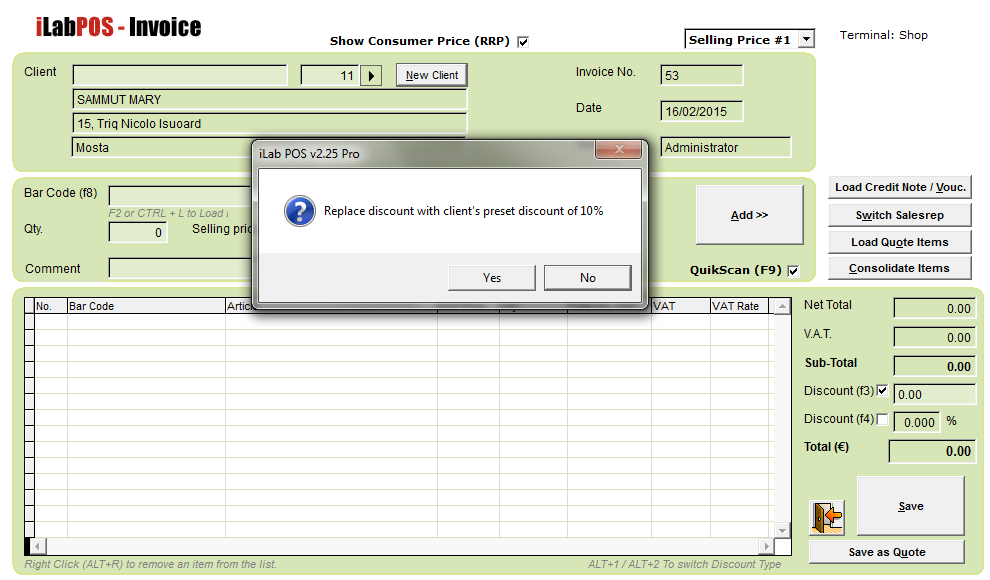Click Load Quote Items button
Image resolution: width=990 pixels, height=580 pixels.
pos(900,242)
